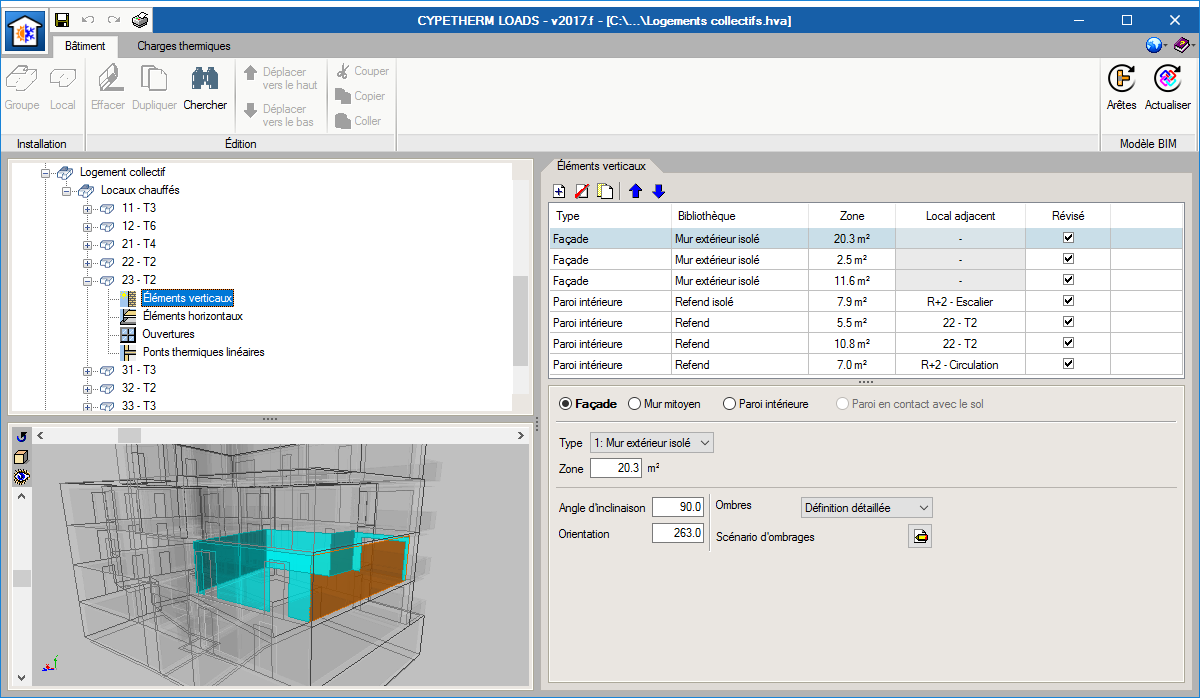Click Déplacer vers le haut button
Viewport: 1200px width, 698px height.
pyautogui.click(x=281, y=78)
